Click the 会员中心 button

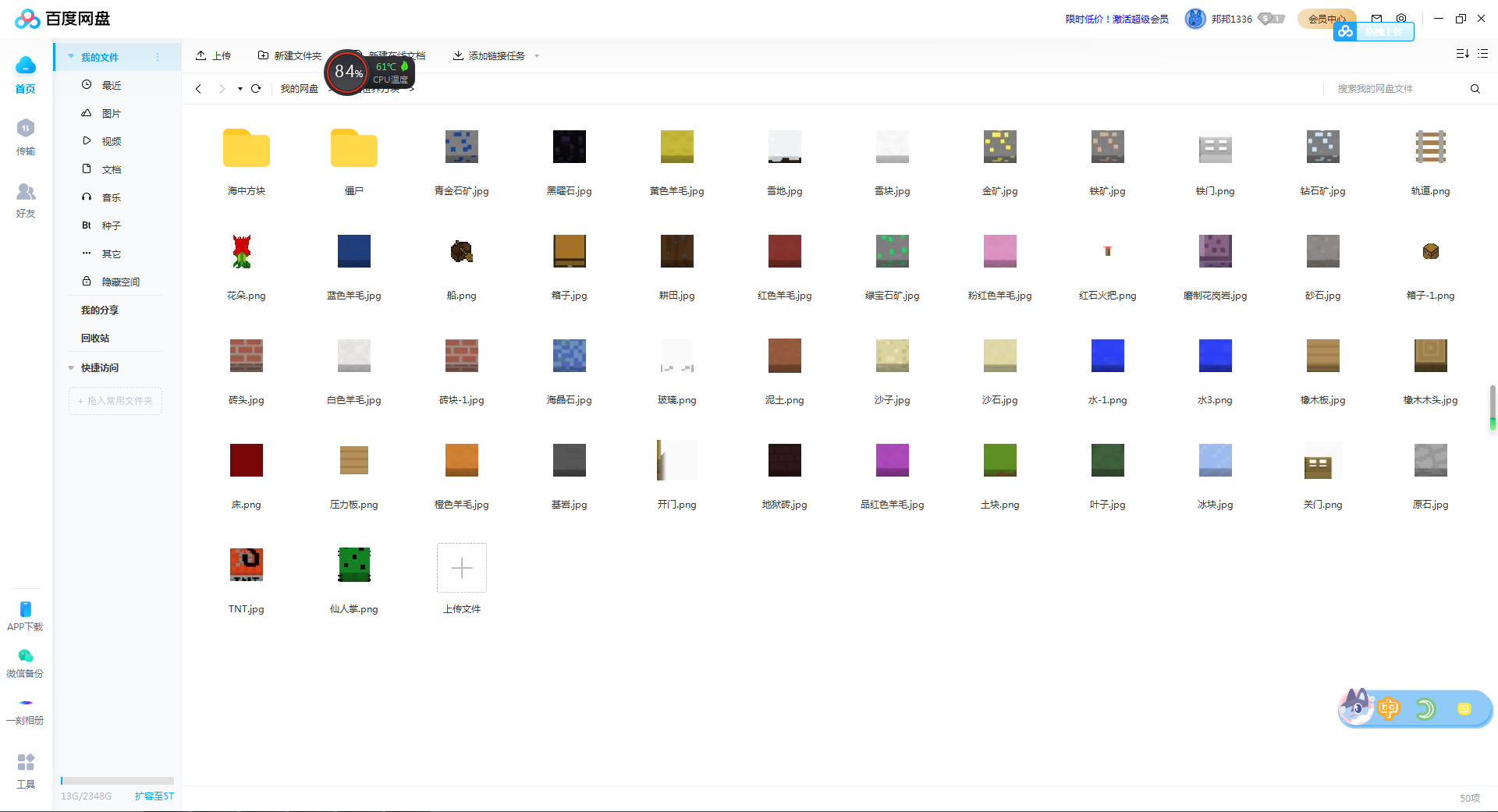click(1326, 20)
